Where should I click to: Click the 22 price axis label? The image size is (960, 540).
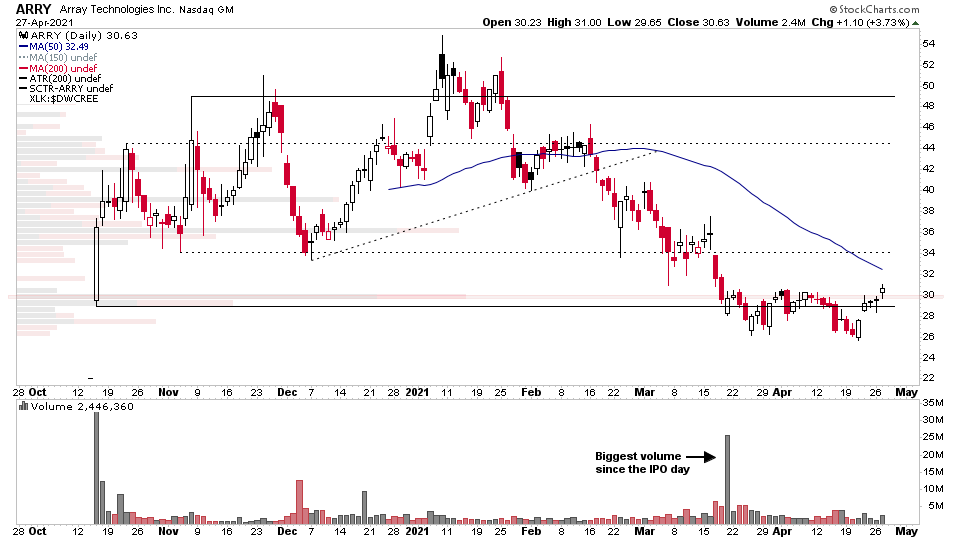tap(928, 378)
